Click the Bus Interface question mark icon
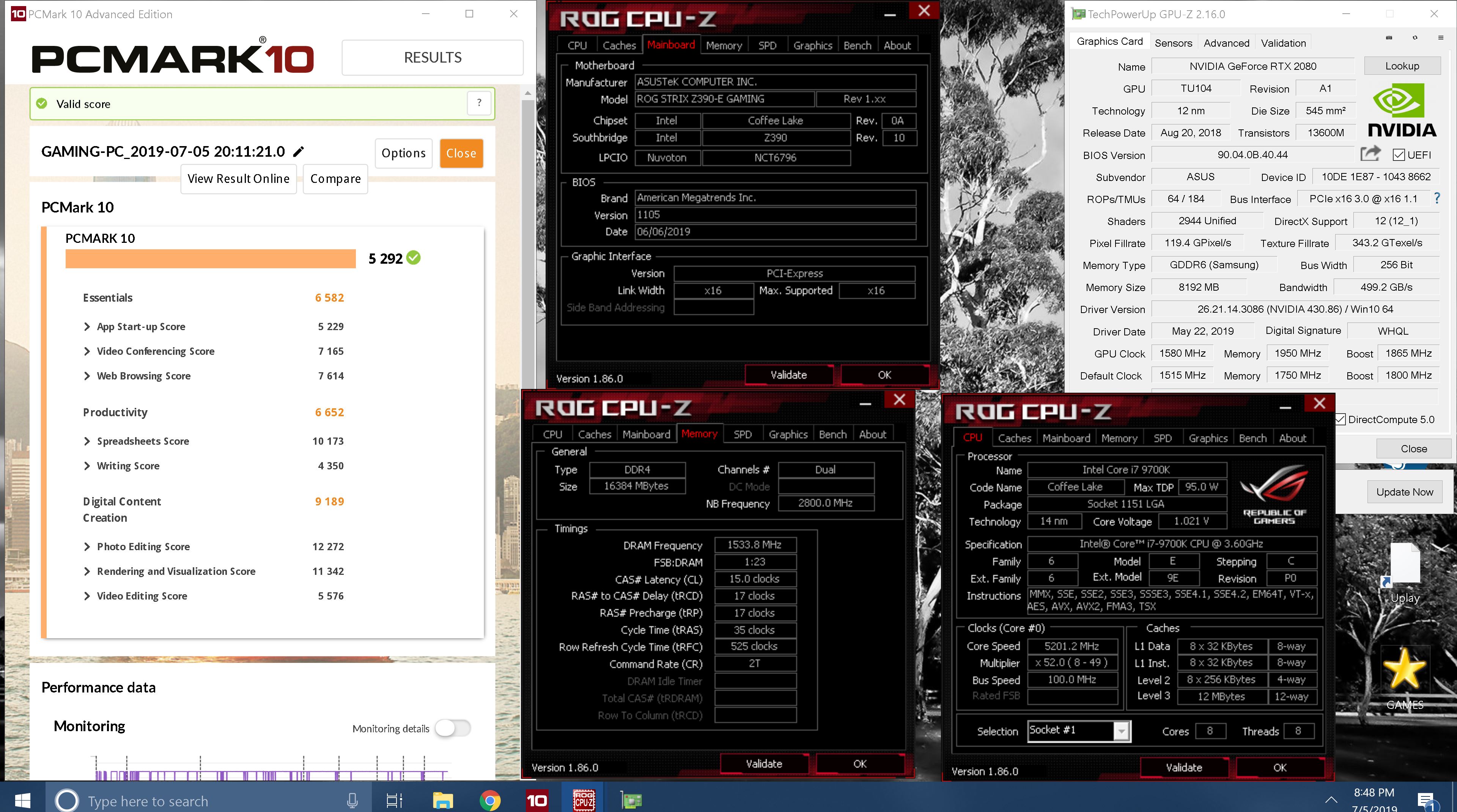The width and height of the screenshot is (1457, 812). (x=1437, y=198)
